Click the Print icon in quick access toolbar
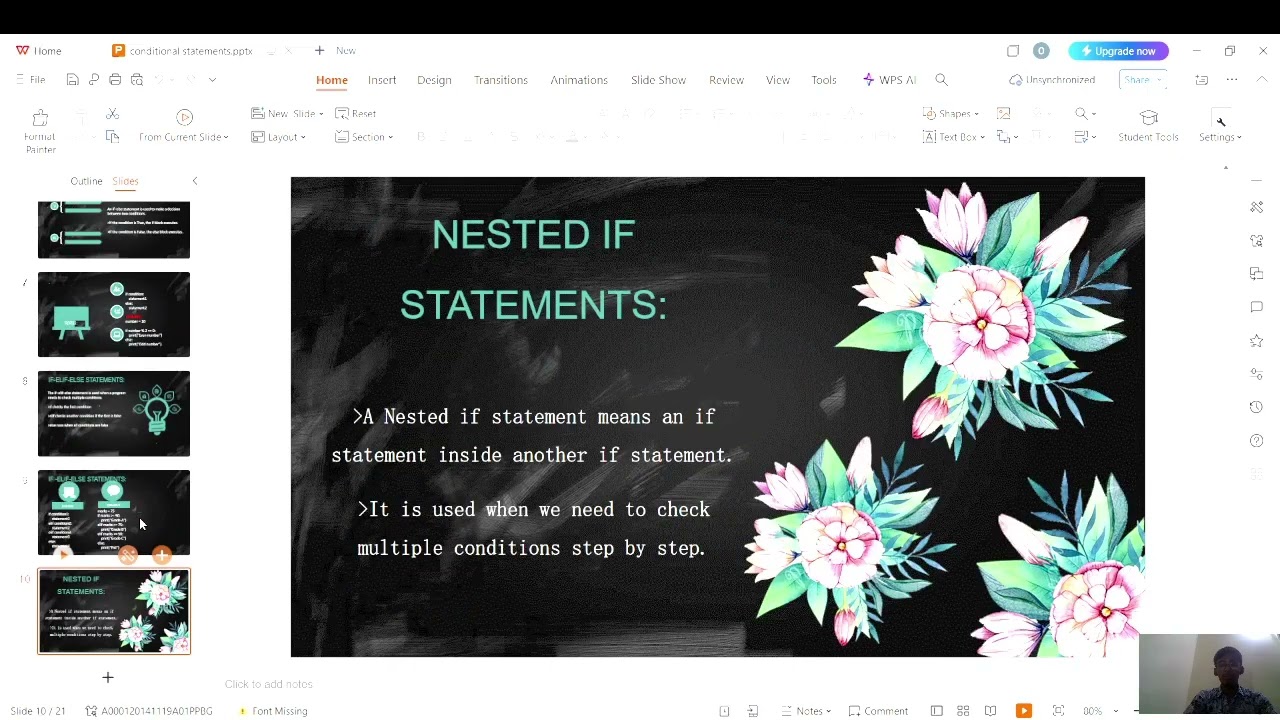Image resolution: width=1280 pixels, height=720 pixels. pos(115,80)
